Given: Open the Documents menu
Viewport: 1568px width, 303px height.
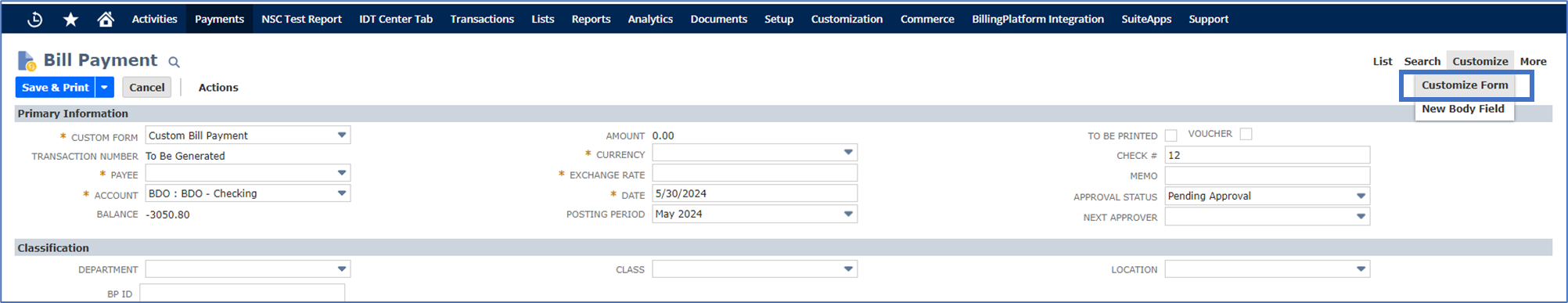Looking at the screenshot, I should click(718, 19).
